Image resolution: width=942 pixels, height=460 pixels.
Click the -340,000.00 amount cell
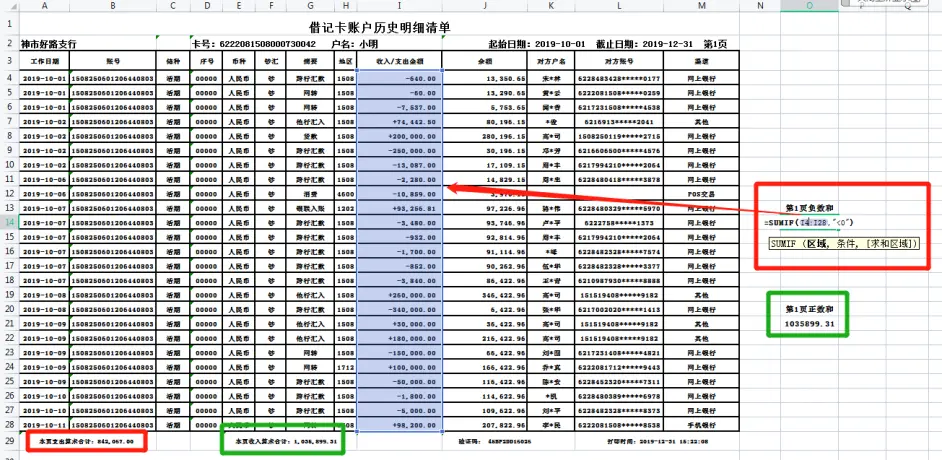point(399,309)
